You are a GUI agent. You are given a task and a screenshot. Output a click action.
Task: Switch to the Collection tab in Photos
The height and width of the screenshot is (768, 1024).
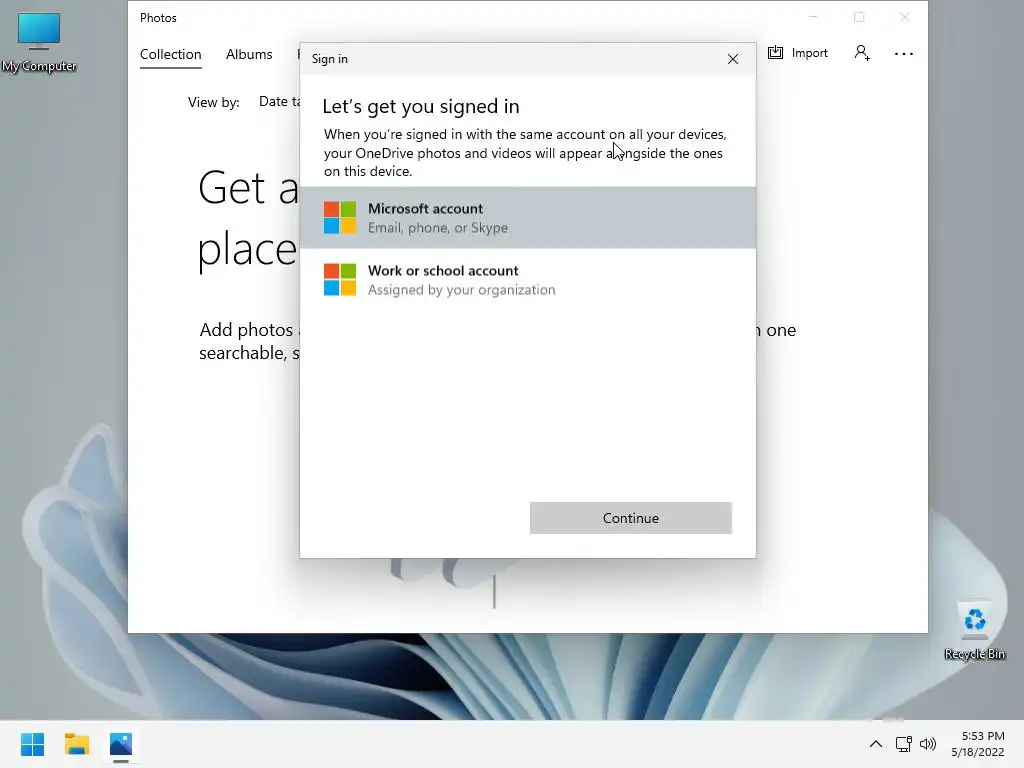170,54
